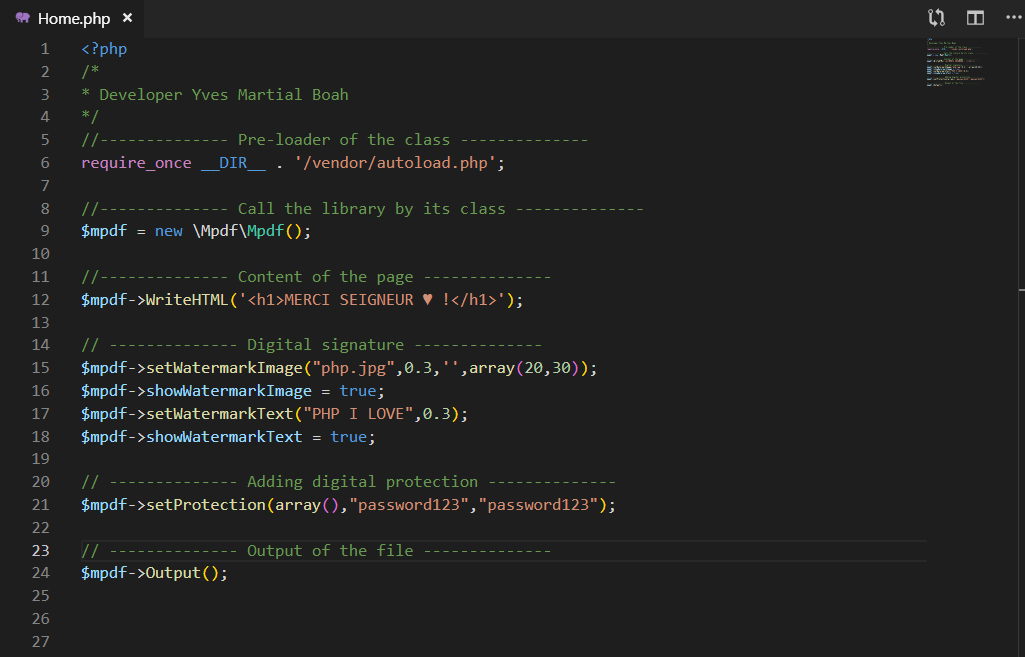This screenshot has height=657, width=1025.
Task: Close the Home.php tab
Action: click(127, 18)
